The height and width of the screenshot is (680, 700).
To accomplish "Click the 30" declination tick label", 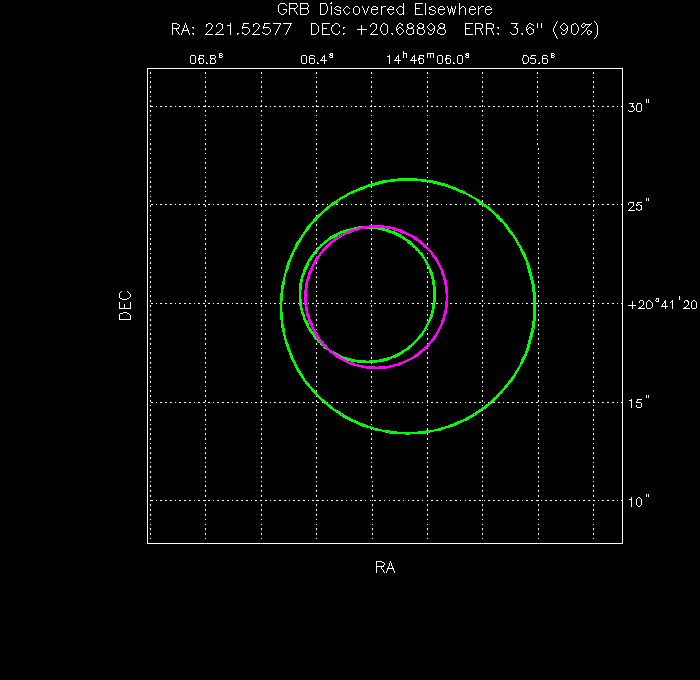I will tap(640, 107).
